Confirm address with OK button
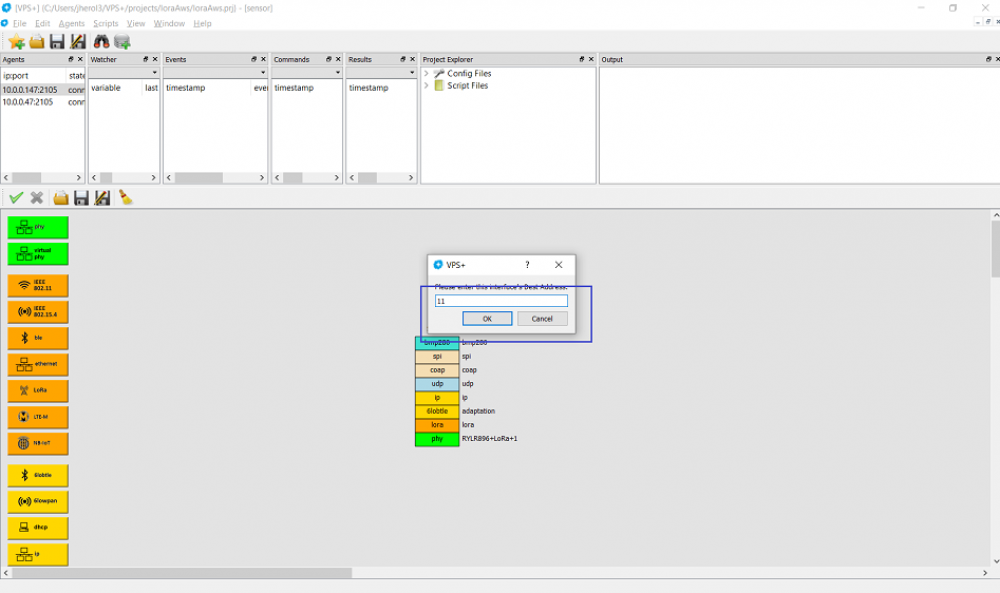Image resolution: width=1000 pixels, height=593 pixels. (487, 319)
